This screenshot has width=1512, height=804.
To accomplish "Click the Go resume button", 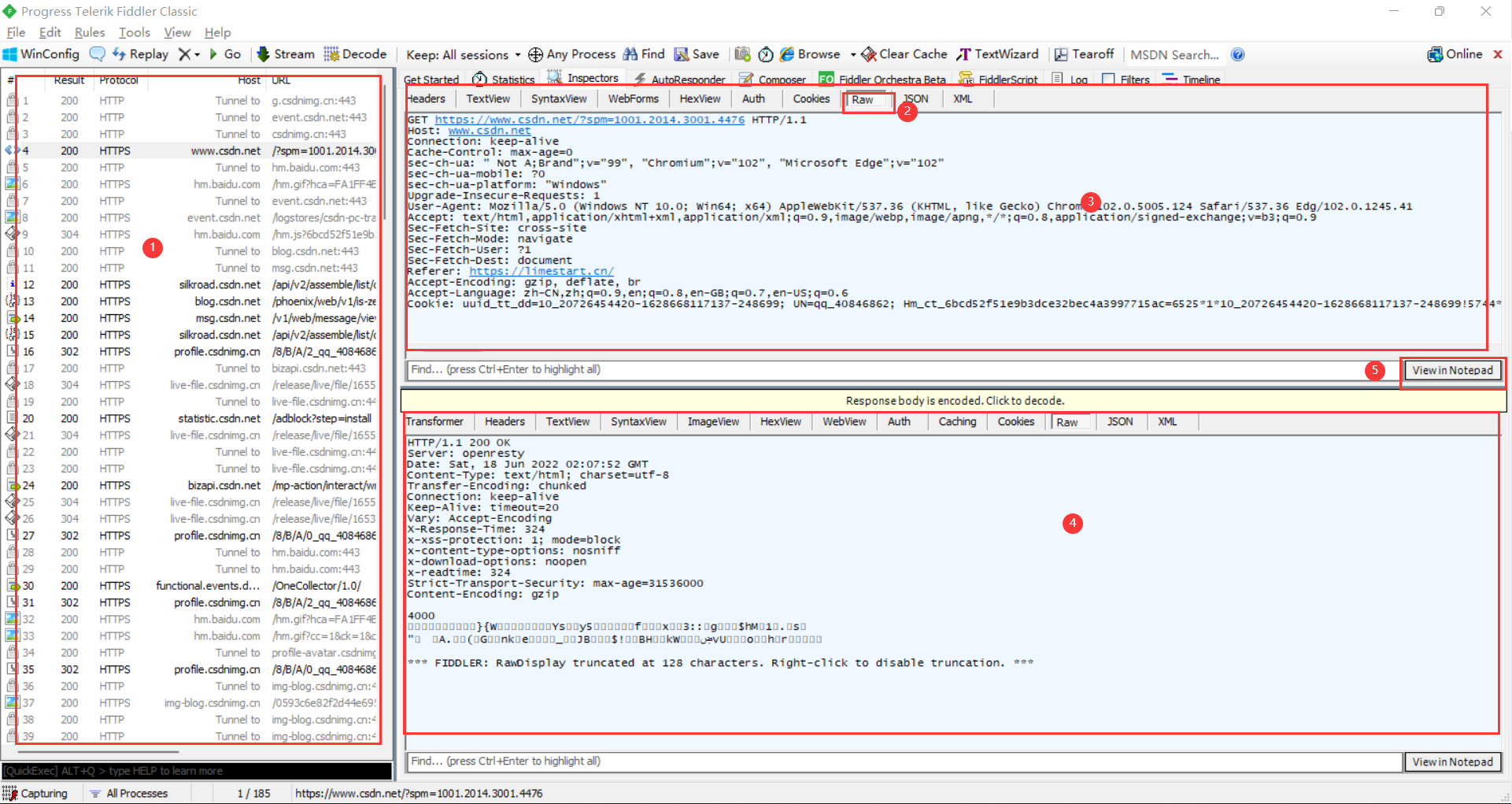I will [x=225, y=54].
